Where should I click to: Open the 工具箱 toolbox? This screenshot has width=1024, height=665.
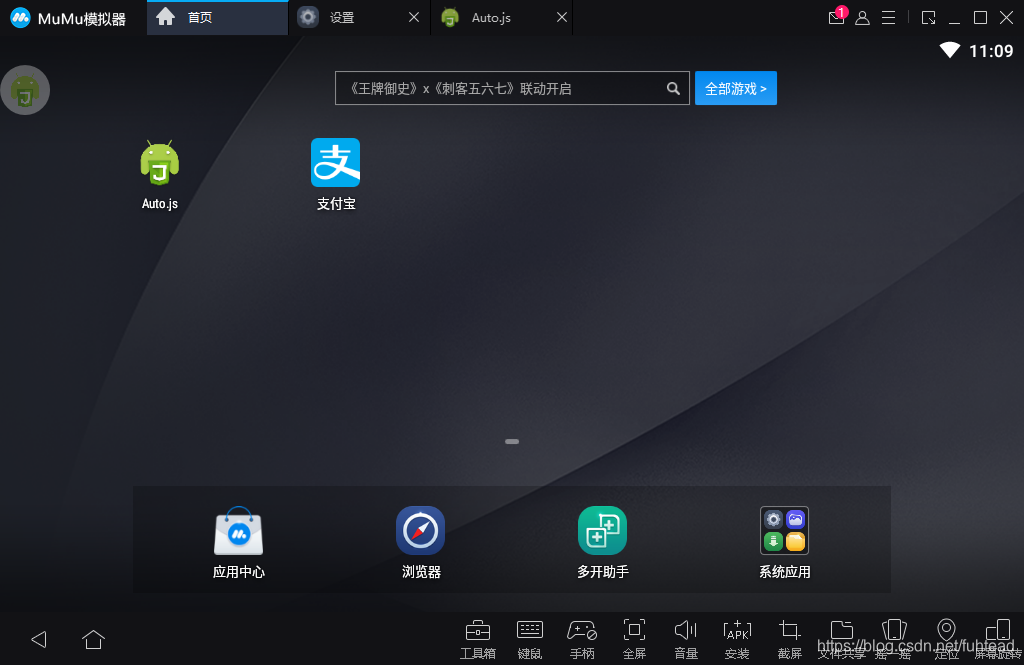478,639
